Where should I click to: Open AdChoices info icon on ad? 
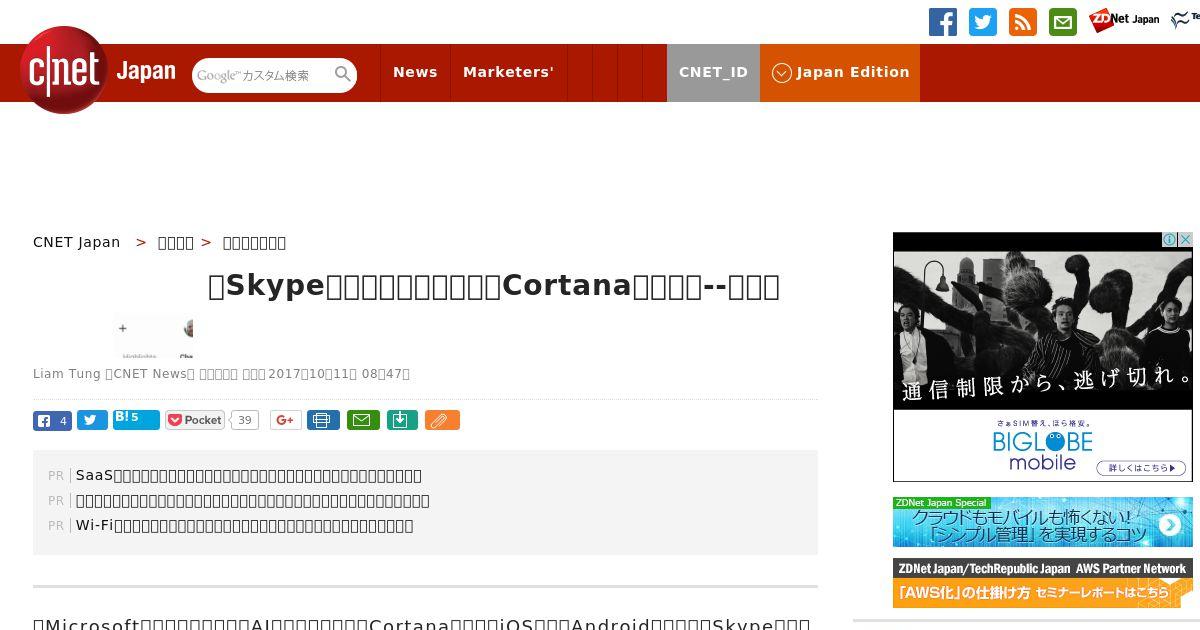(x=1169, y=240)
